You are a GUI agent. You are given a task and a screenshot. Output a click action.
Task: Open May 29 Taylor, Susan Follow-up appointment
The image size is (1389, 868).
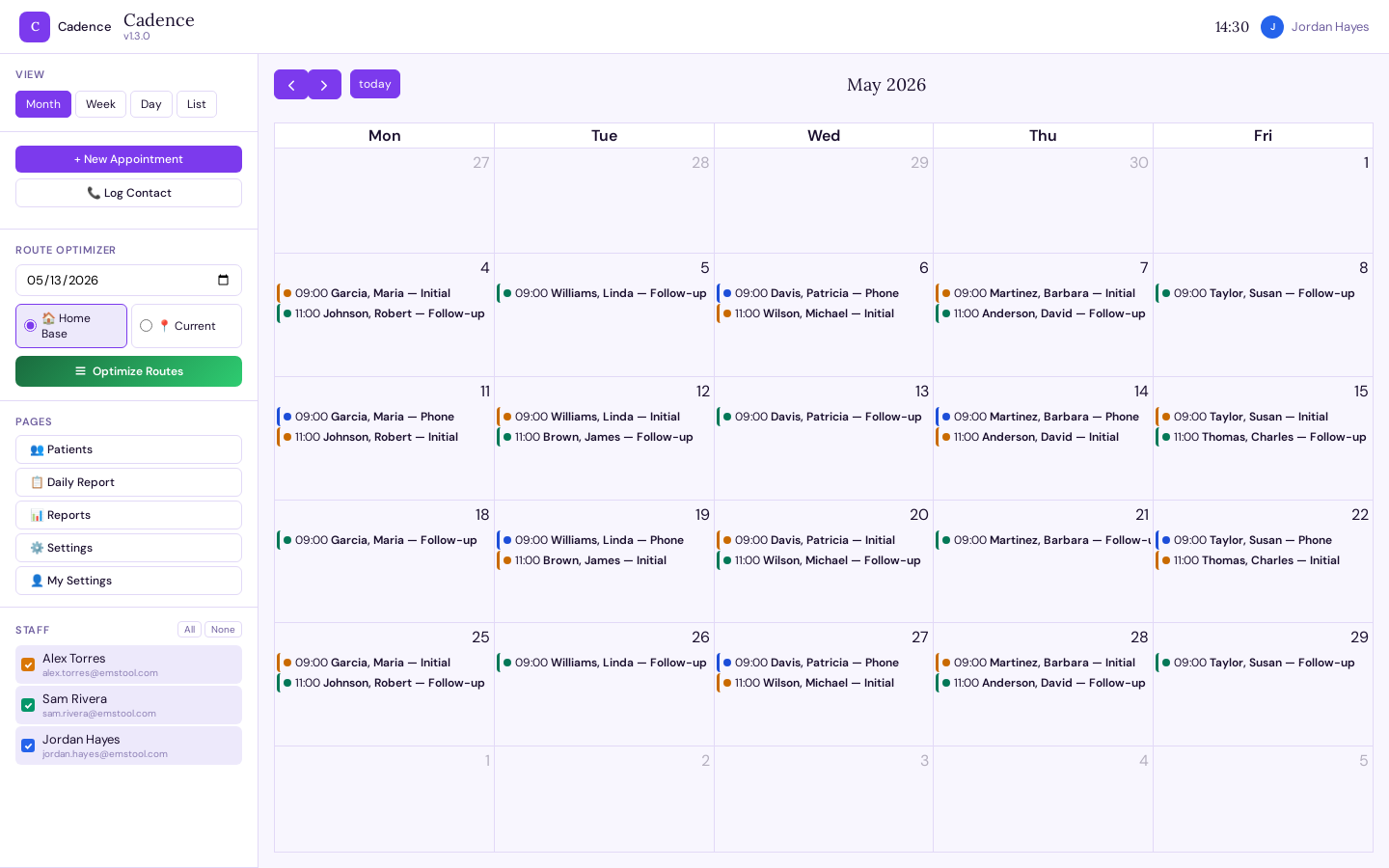pos(1263,663)
